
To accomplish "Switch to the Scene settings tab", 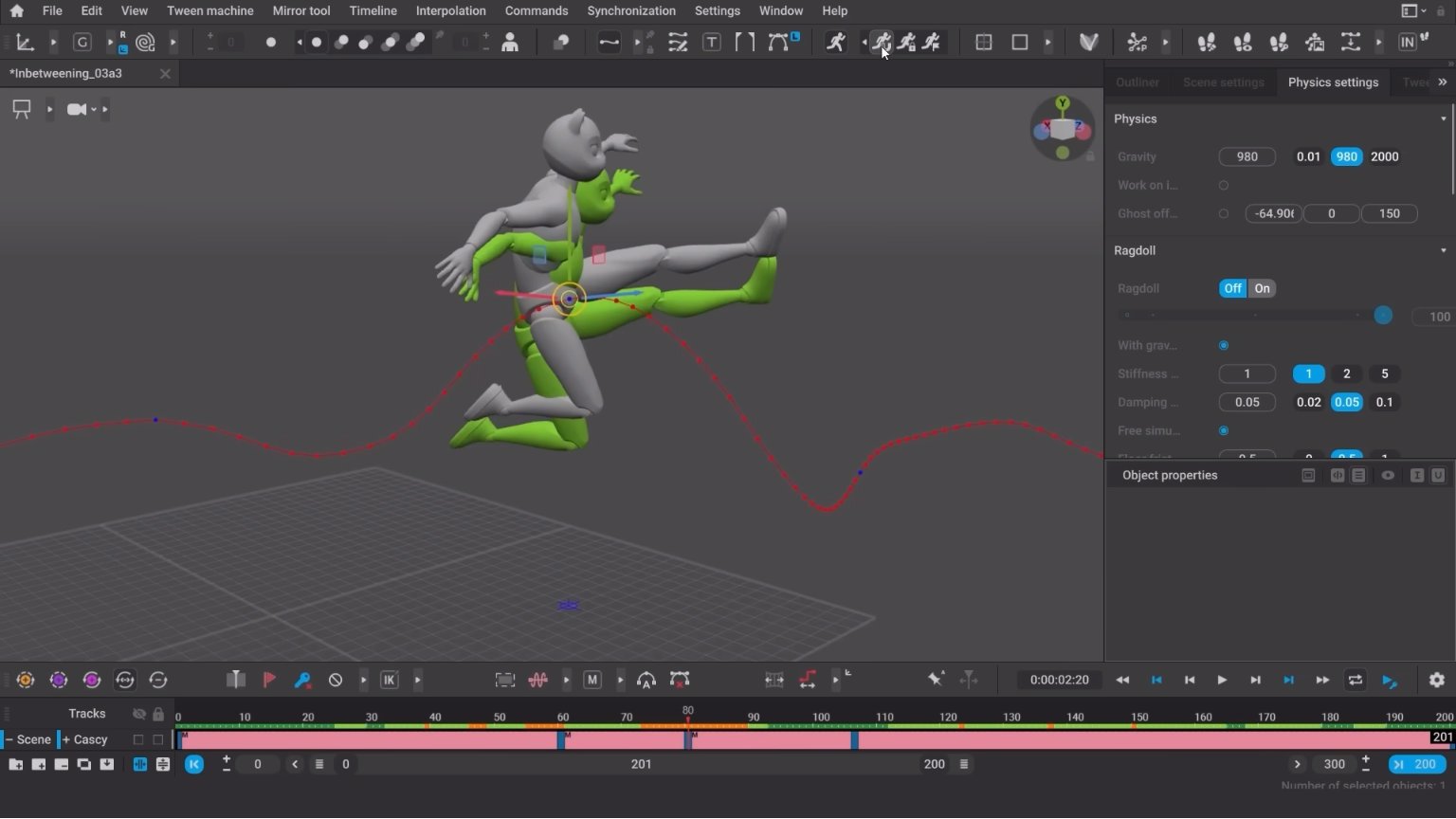I will click(1224, 82).
